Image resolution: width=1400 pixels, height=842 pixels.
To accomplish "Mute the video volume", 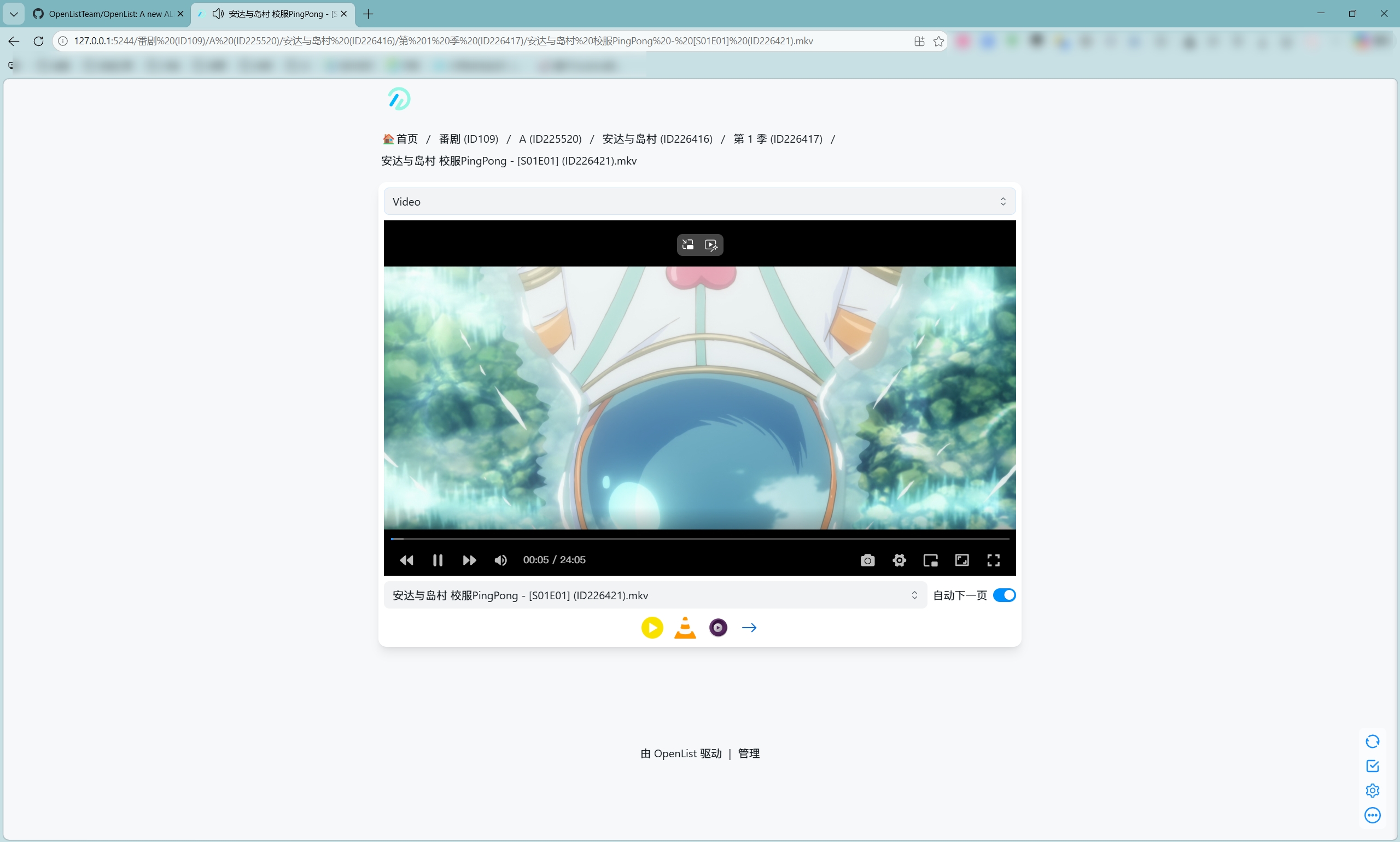I will (500, 560).
